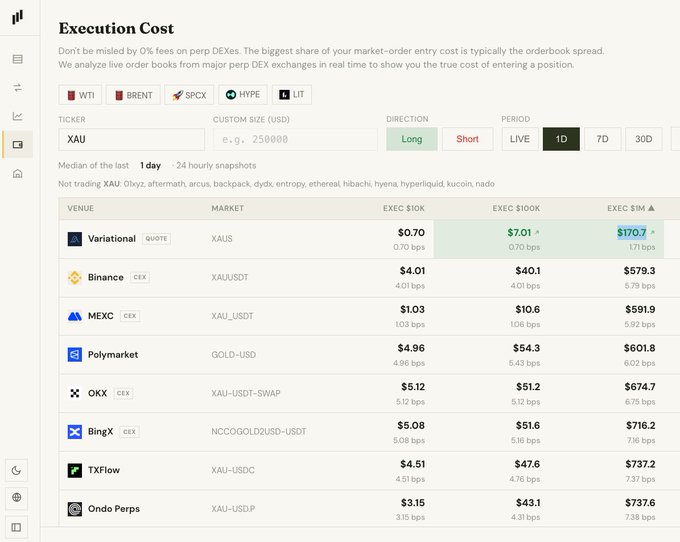Choose the Long direction
This screenshot has height=542, width=680.
(412, 139)
